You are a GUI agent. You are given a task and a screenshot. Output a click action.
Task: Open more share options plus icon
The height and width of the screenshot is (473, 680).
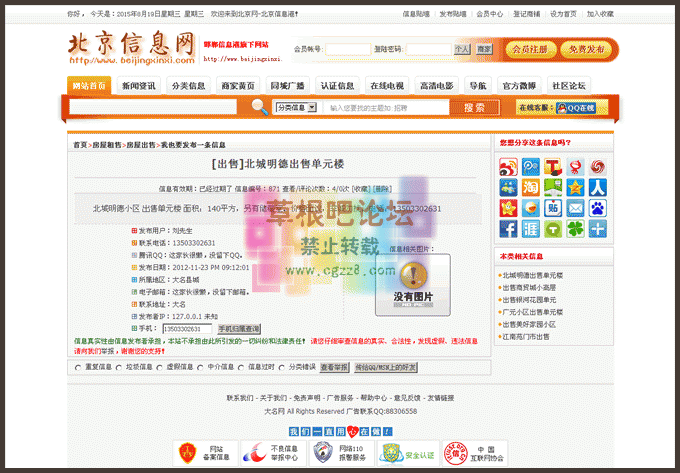click(598, 229)
